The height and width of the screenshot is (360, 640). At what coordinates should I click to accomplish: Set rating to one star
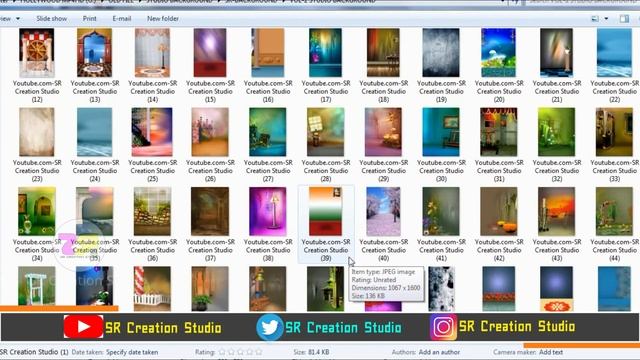222,351
